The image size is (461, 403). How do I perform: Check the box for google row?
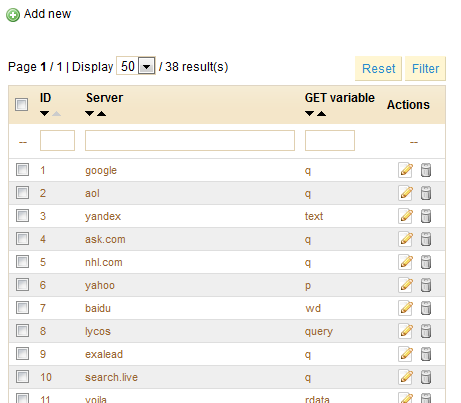22,169
